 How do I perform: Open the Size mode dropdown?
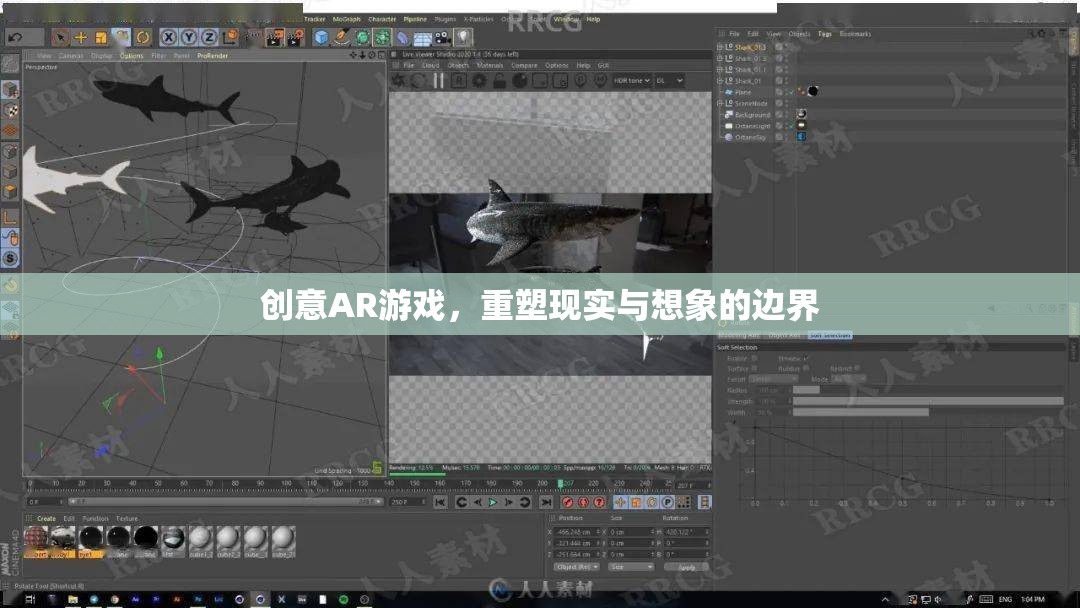630,567
